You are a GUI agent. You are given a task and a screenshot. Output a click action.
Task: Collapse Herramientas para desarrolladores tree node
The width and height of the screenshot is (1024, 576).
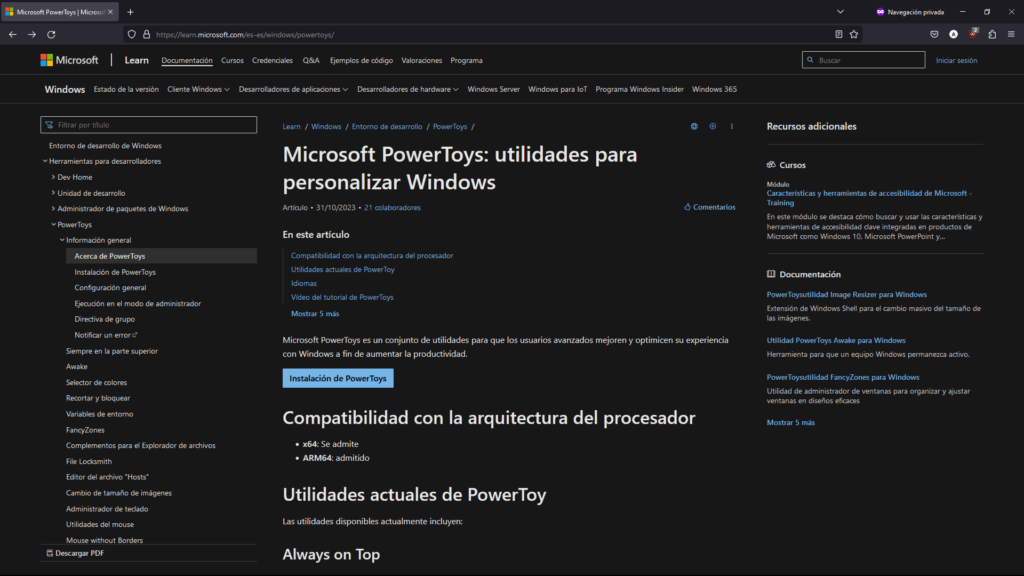pyautogui.click(x=45, y=161)
